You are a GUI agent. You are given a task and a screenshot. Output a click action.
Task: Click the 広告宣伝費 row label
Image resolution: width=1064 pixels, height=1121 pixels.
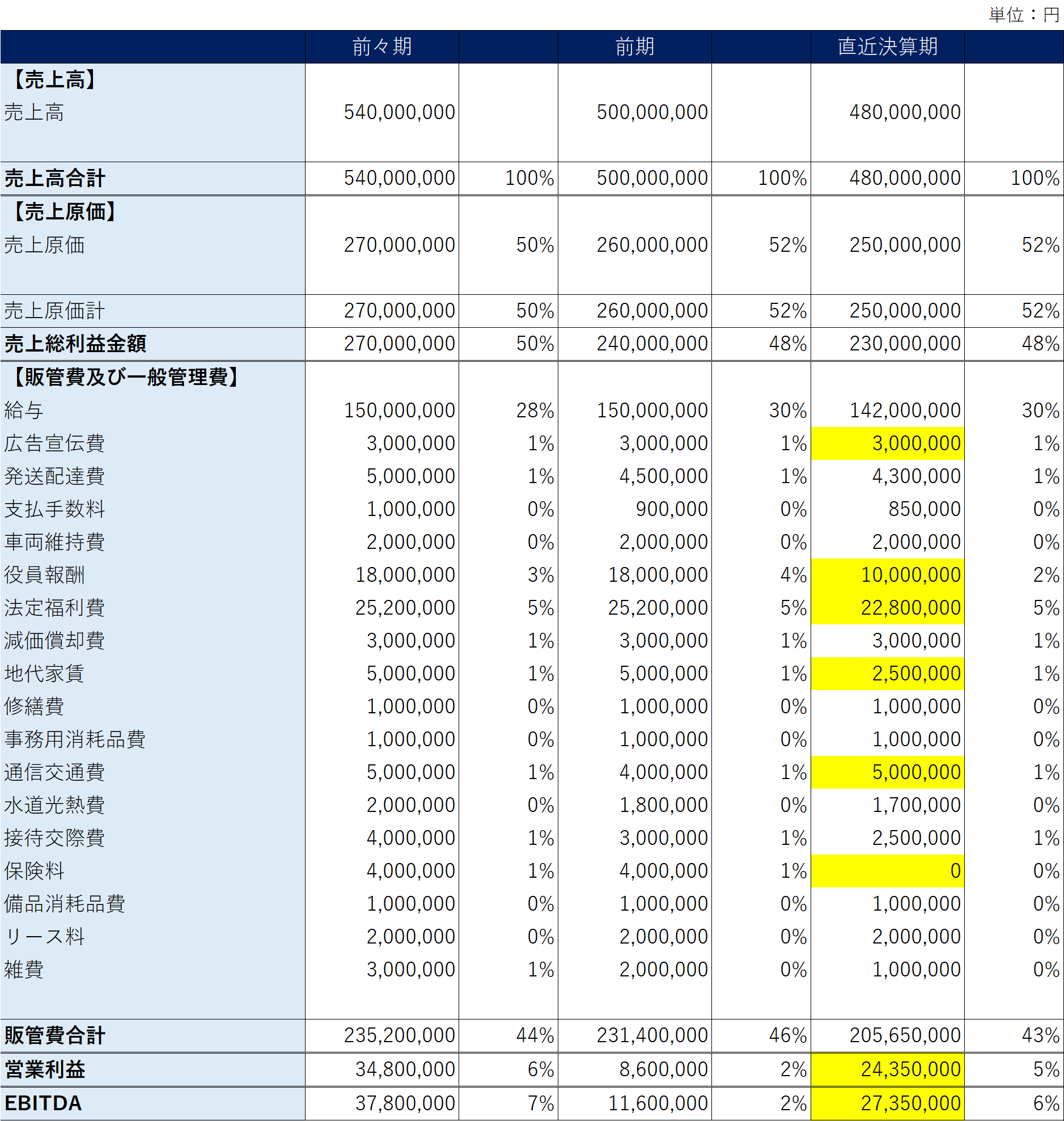(54, 443)
